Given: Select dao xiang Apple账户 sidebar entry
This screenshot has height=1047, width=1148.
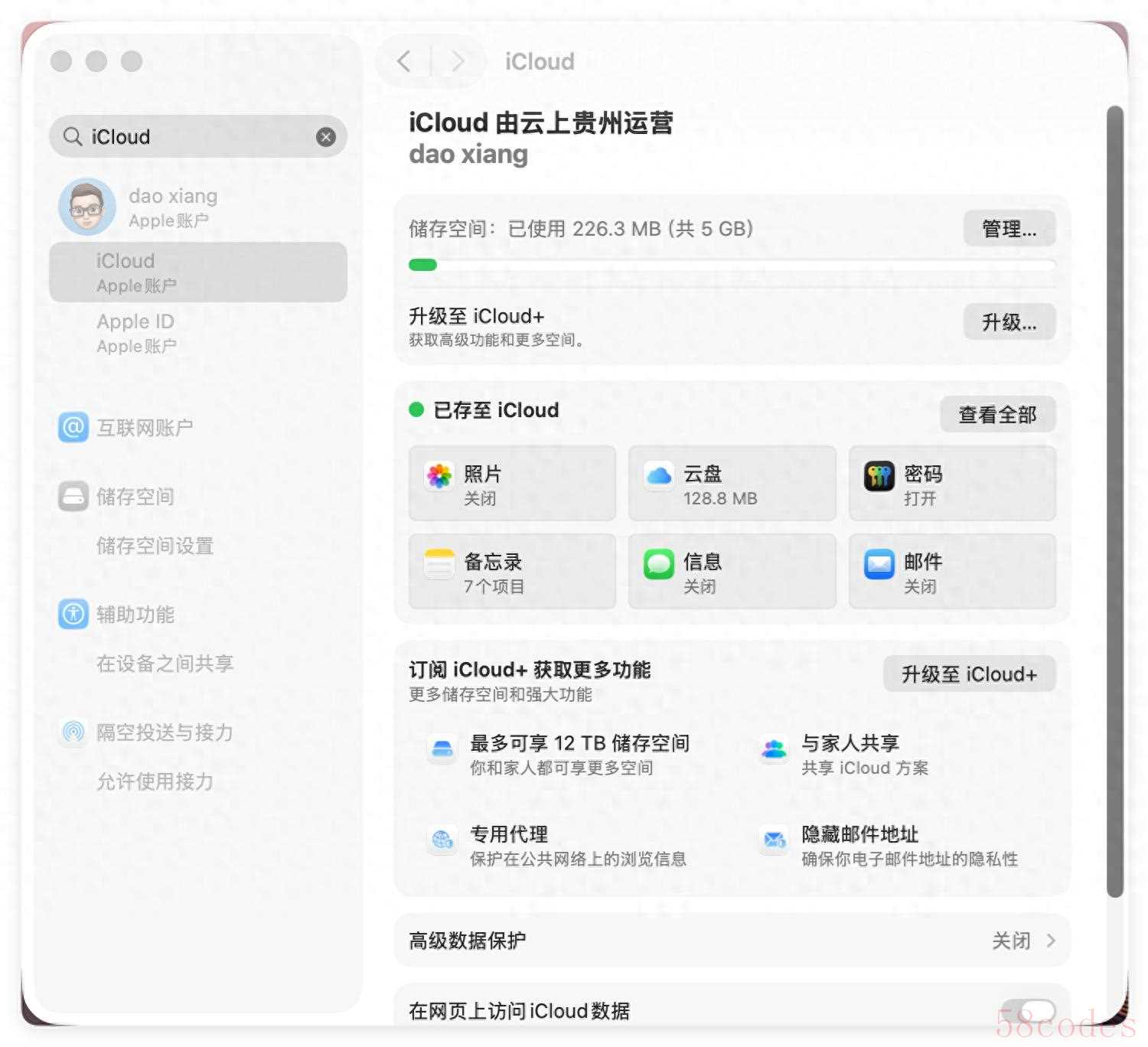Looking at the screenshot, I should pyautogui.click(x=198, y=207).
